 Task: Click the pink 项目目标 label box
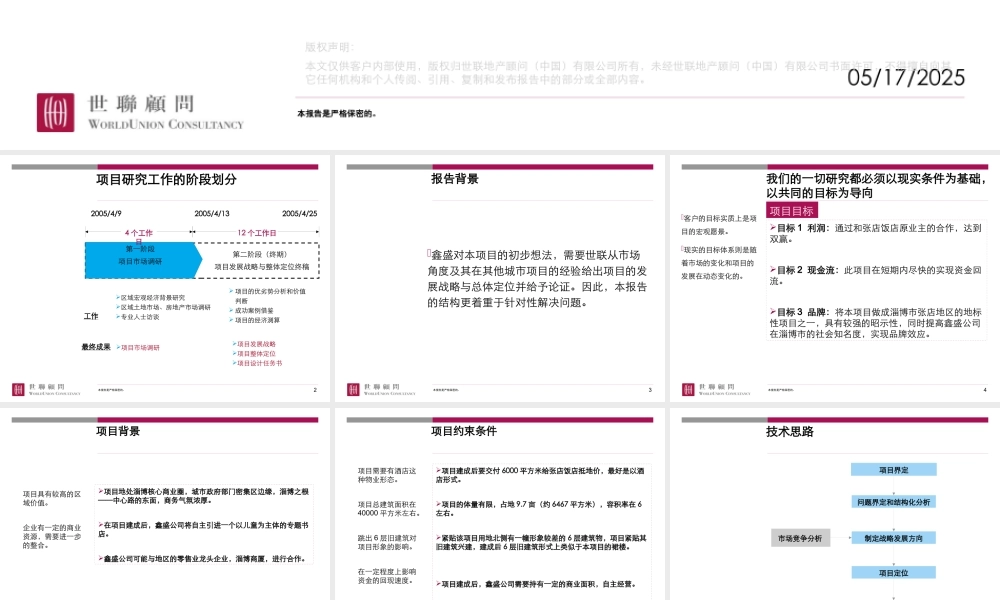(x=791, y=211)
